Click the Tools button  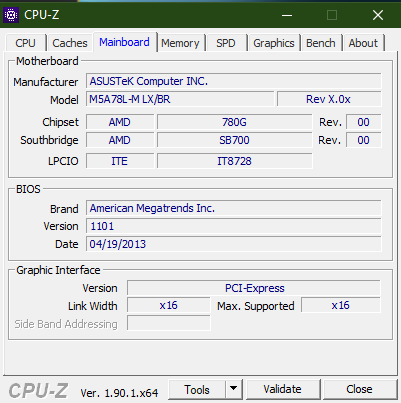point(197,389)
